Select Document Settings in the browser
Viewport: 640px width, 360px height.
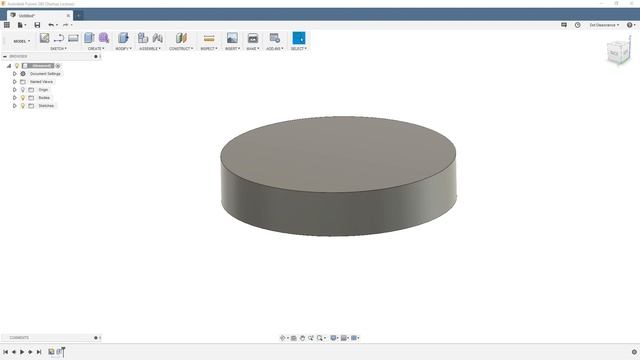pyautogui.click(x=45, y=74)
